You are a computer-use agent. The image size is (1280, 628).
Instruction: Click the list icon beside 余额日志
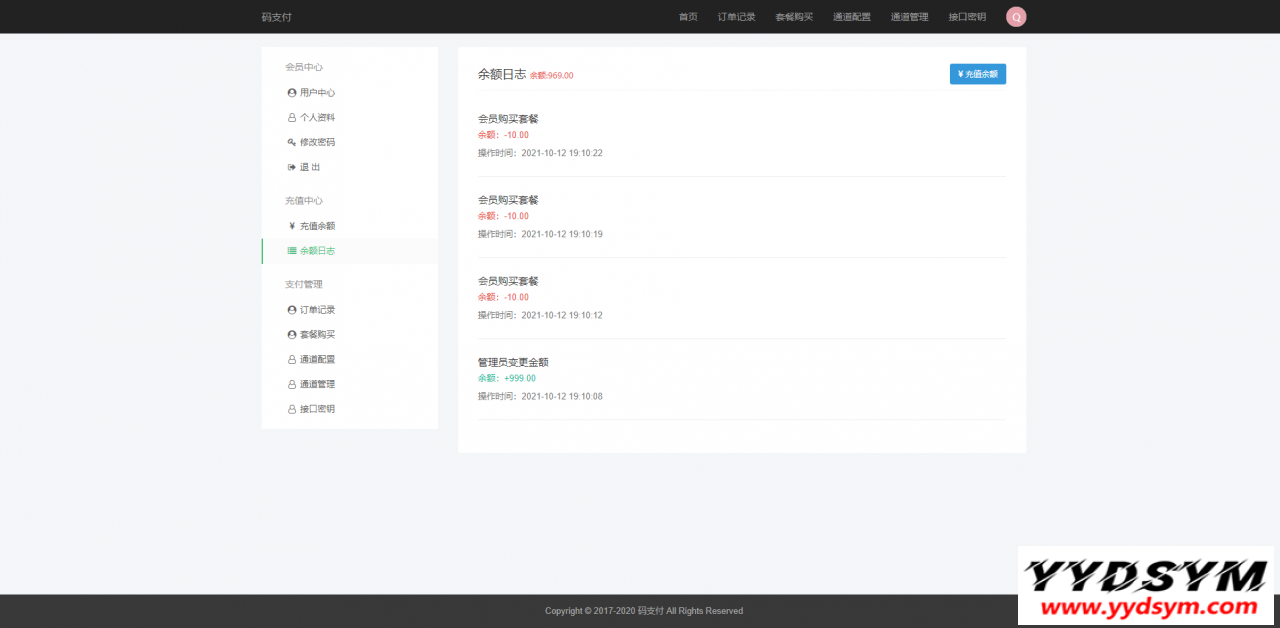point(292,251)
